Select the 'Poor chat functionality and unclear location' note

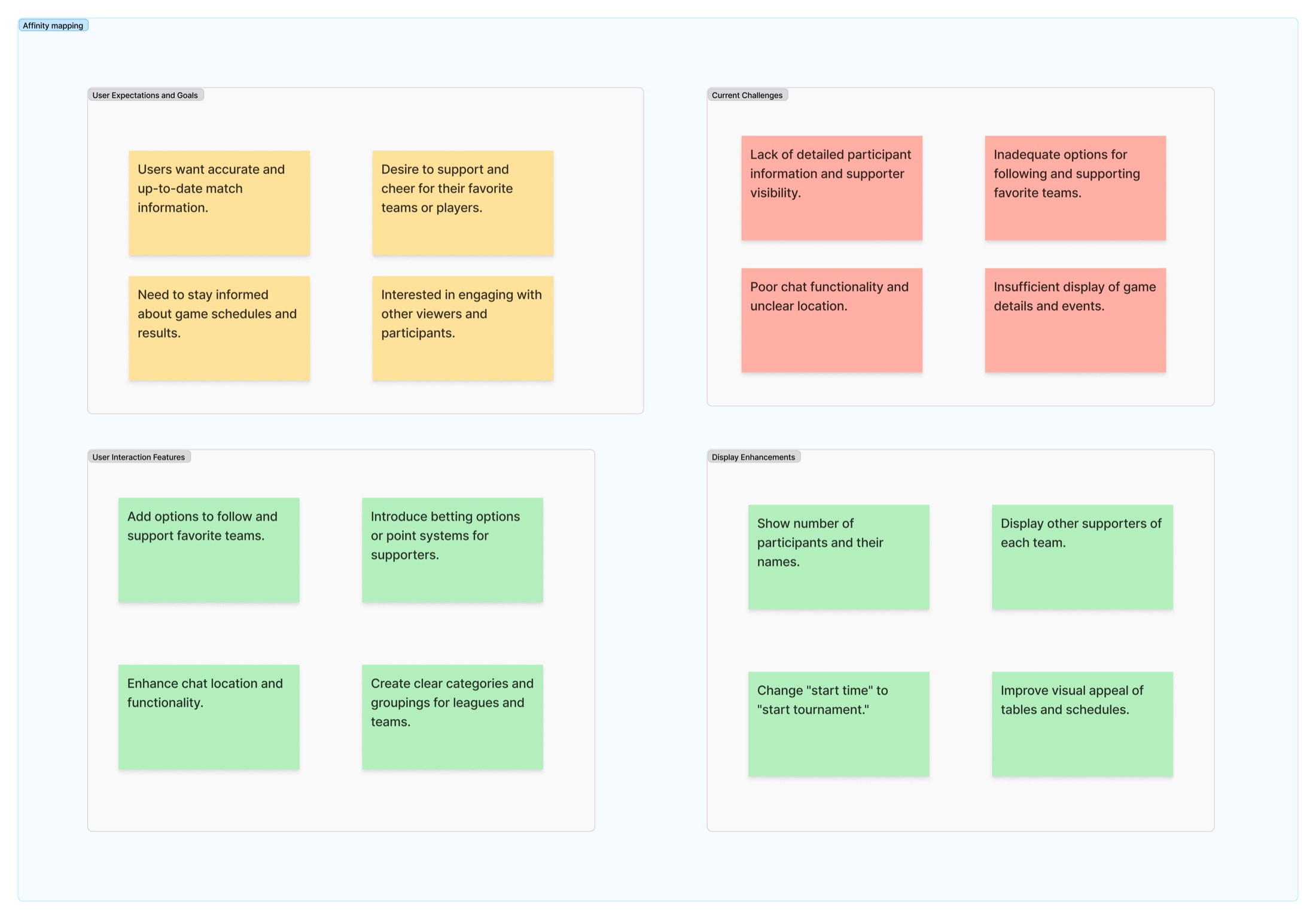pyautogui.click(x=832, y=320)
